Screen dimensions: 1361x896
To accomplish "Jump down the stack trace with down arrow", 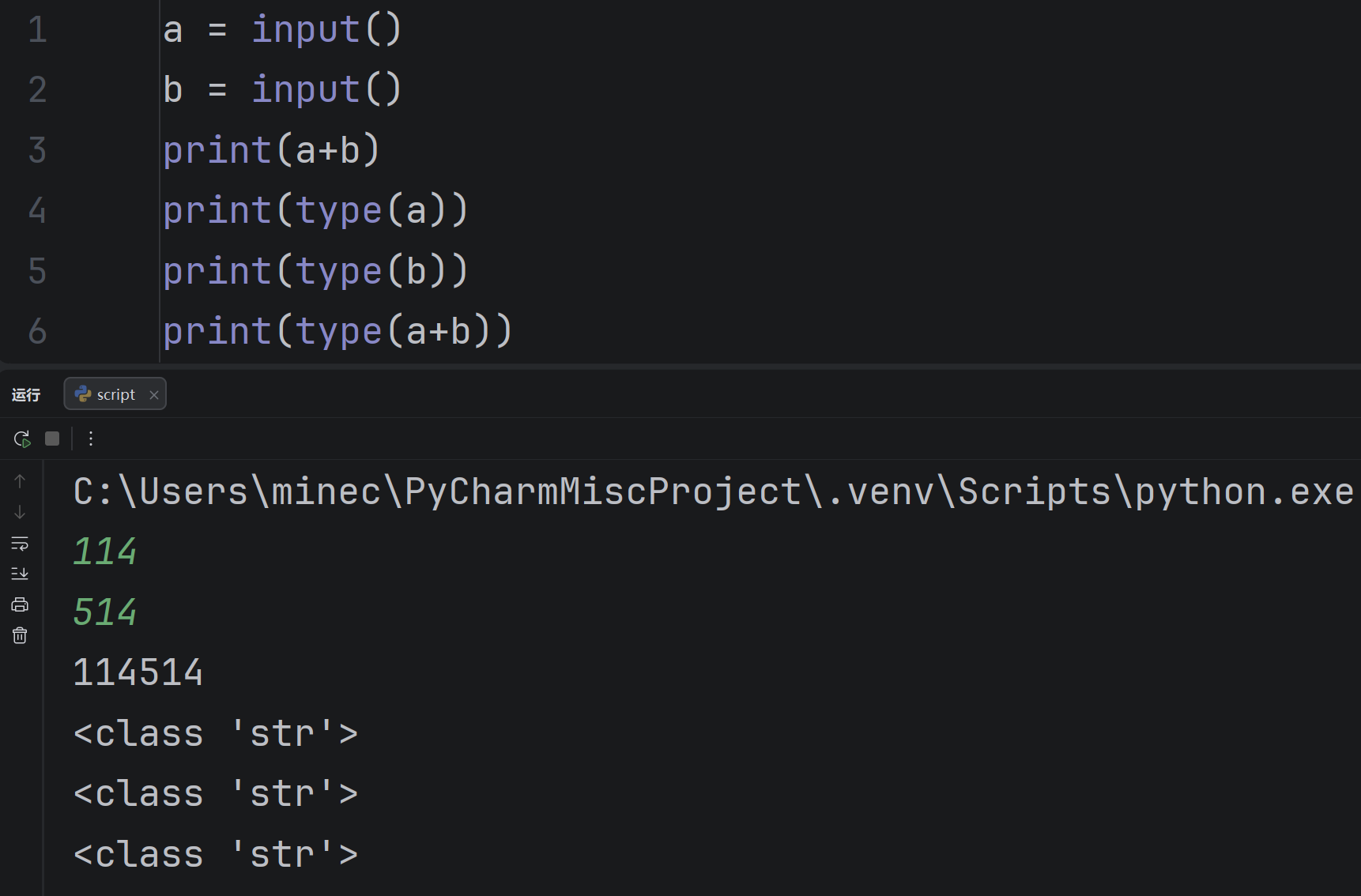I will [x=20, y=512].
